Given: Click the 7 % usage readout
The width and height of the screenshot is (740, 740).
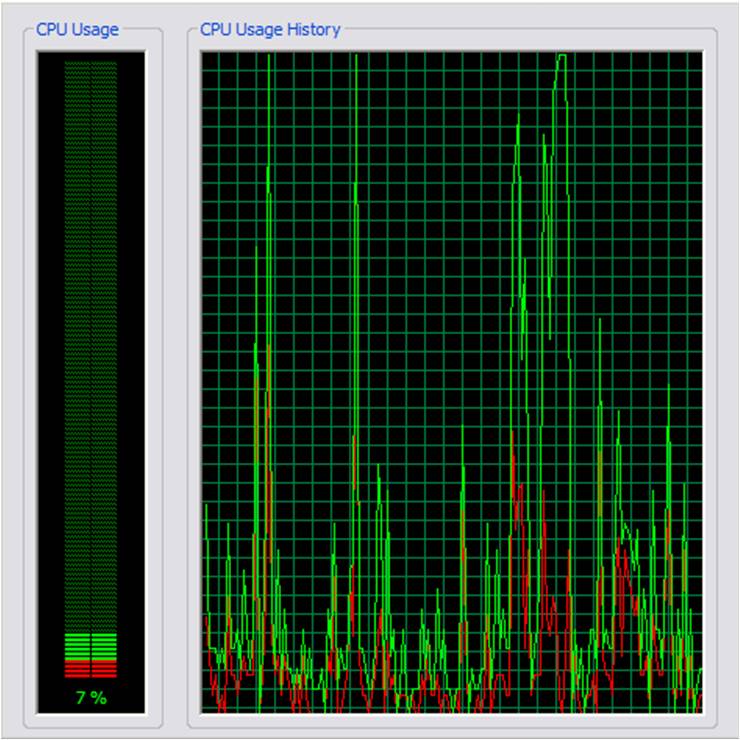Looking at the screenshot, I should tap(91, 698).
